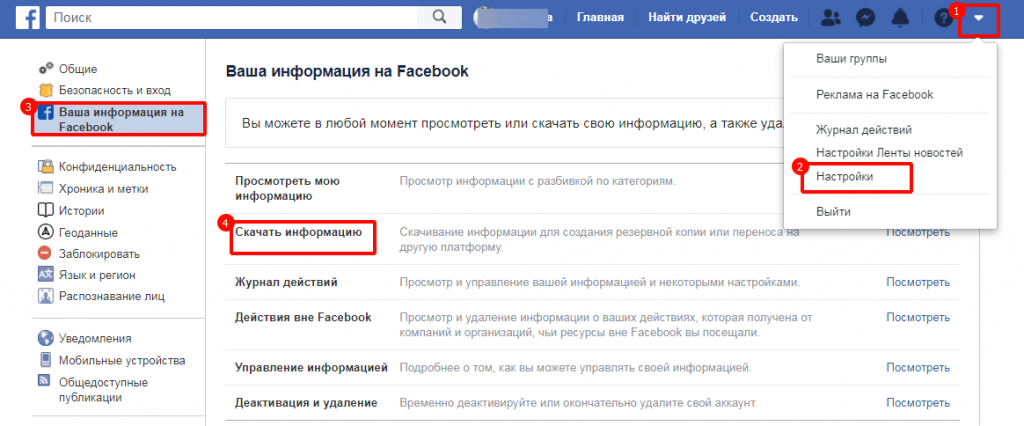Click into the Поиск search field
The image size is (1024, 426).
tap(231, 17)
